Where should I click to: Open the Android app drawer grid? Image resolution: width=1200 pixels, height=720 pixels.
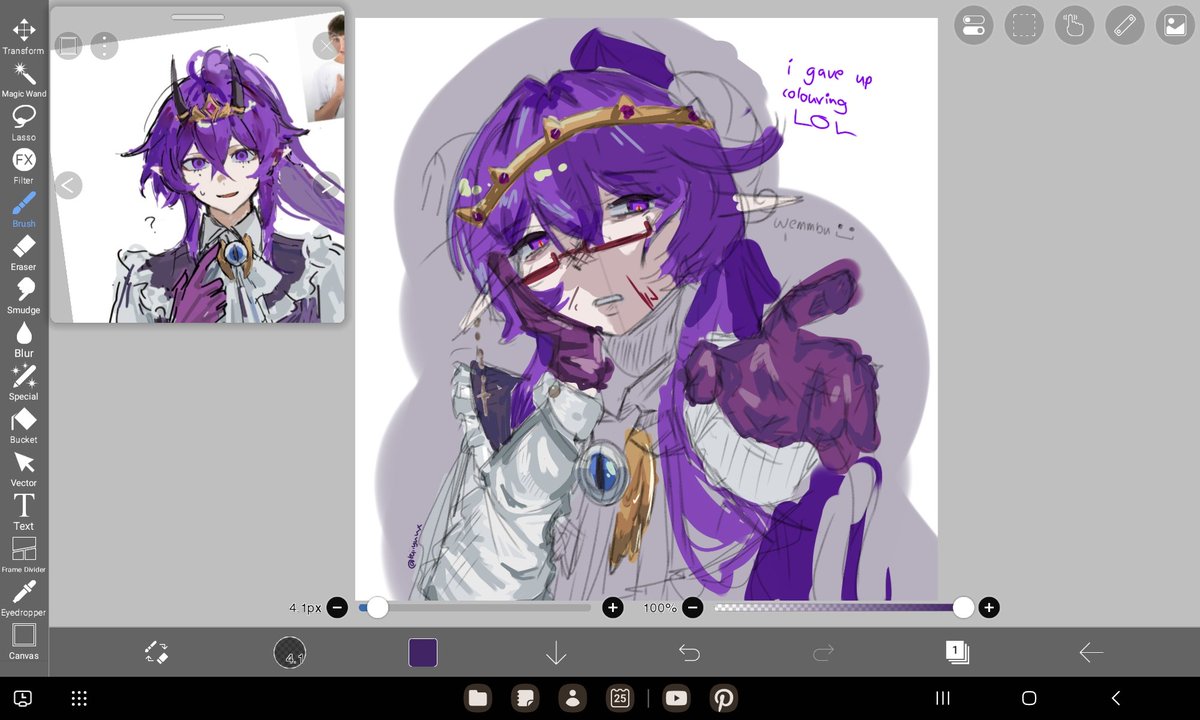point(80,698)
